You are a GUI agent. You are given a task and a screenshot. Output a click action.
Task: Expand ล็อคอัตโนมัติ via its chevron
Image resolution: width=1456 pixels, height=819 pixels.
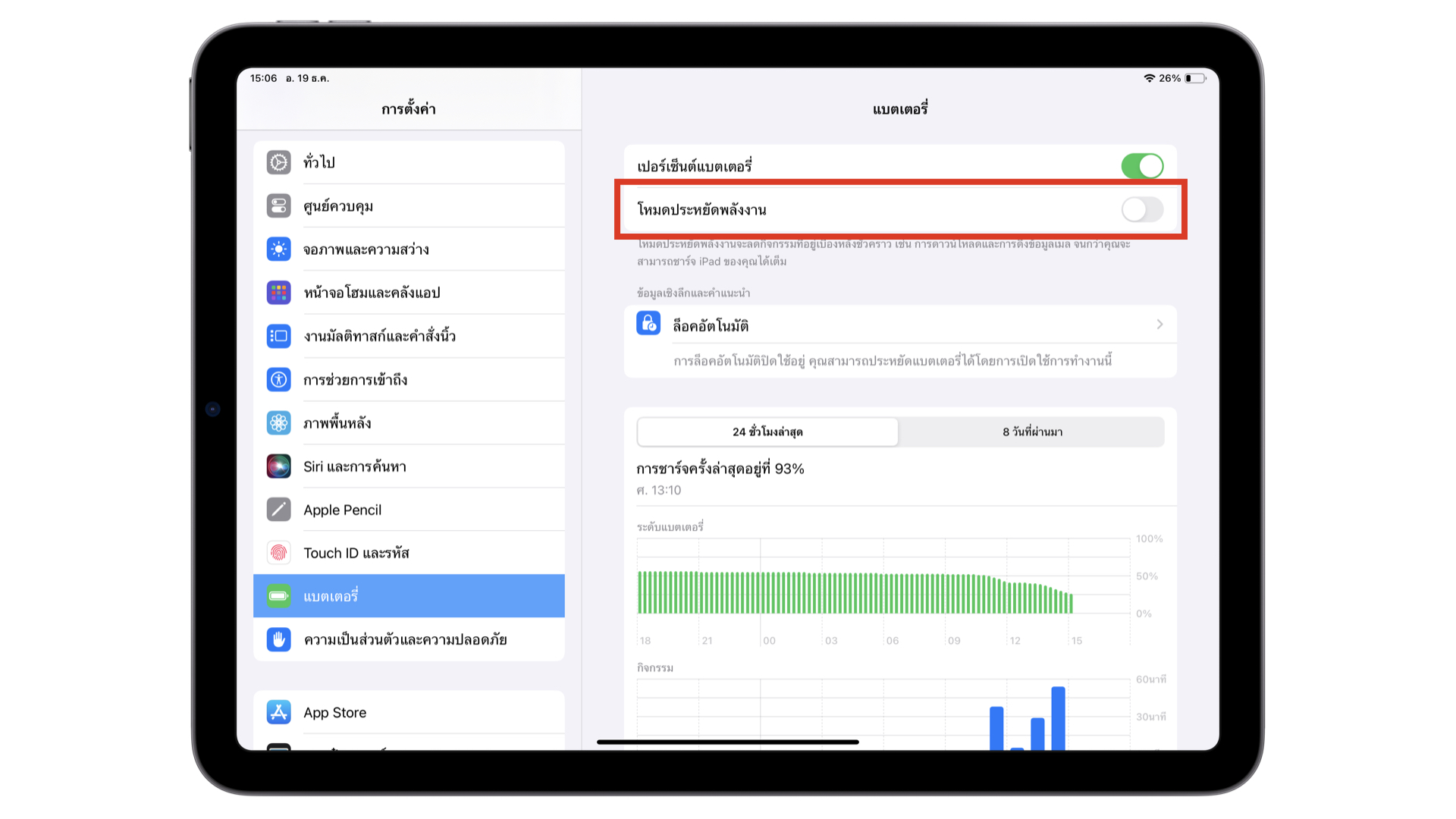coord(1159,325)
